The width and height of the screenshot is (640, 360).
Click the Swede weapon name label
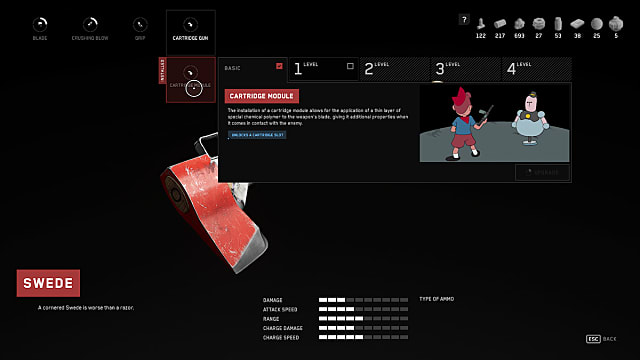(48, 283)
